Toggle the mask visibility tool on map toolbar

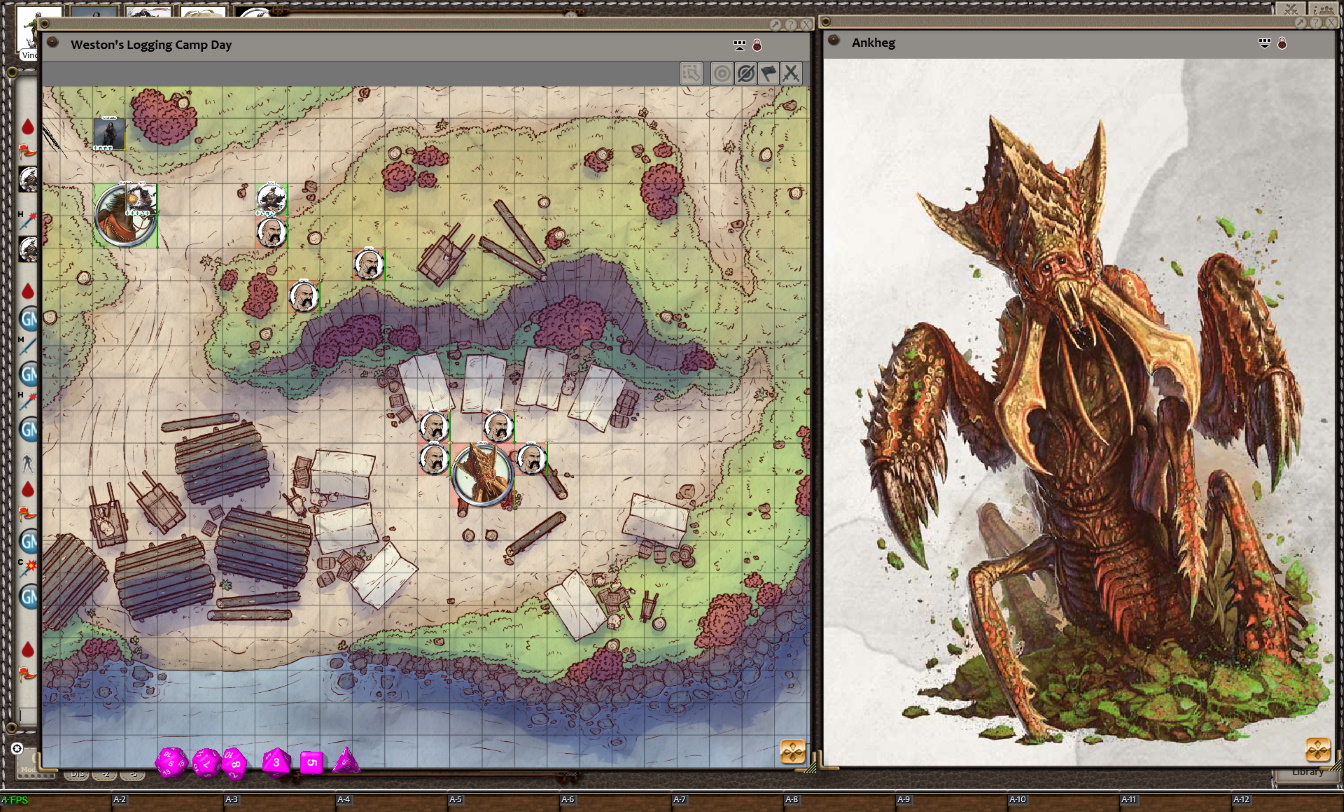click(745, 73)
